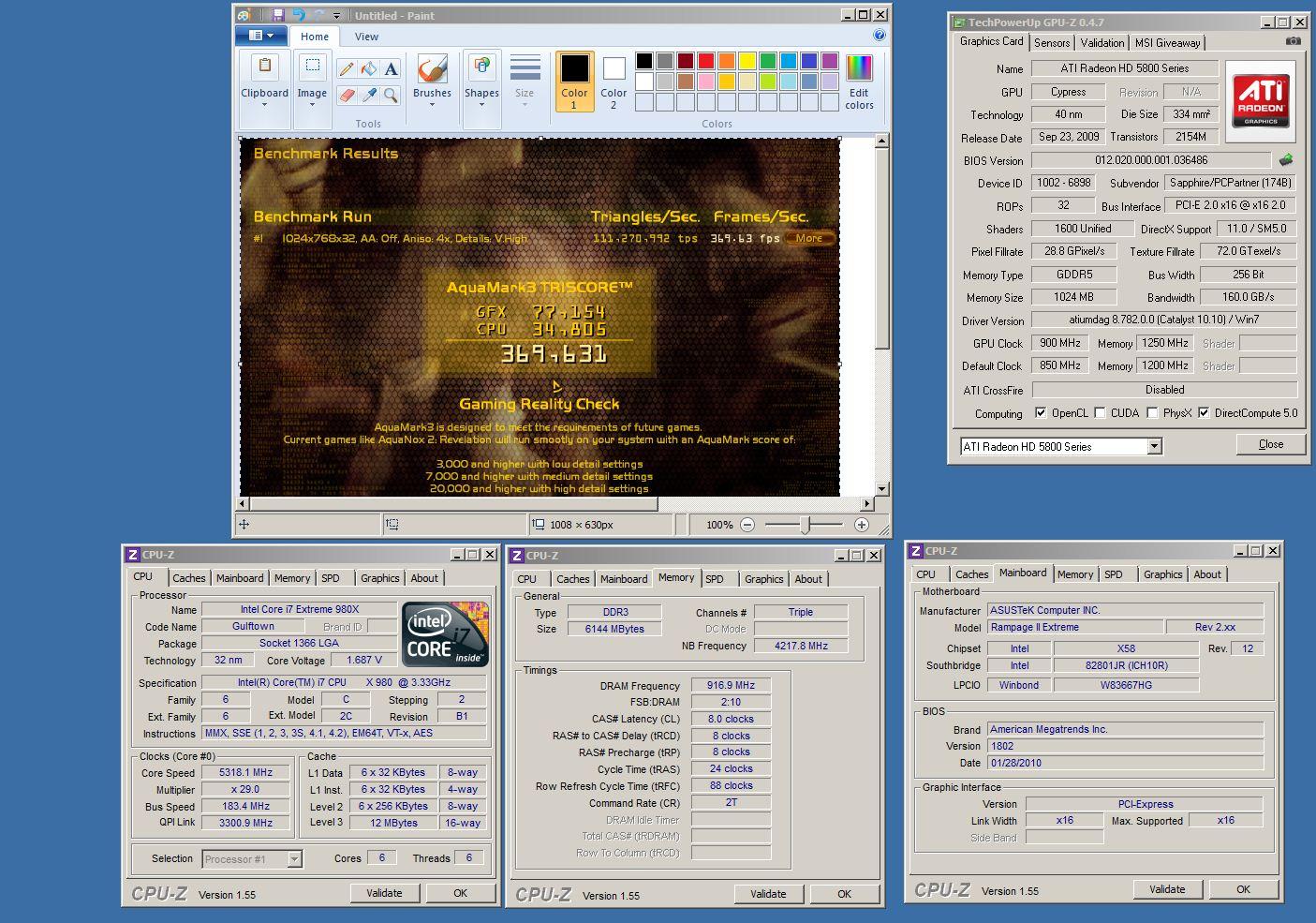Click the Image select rectangle icon

coord(312,66)
